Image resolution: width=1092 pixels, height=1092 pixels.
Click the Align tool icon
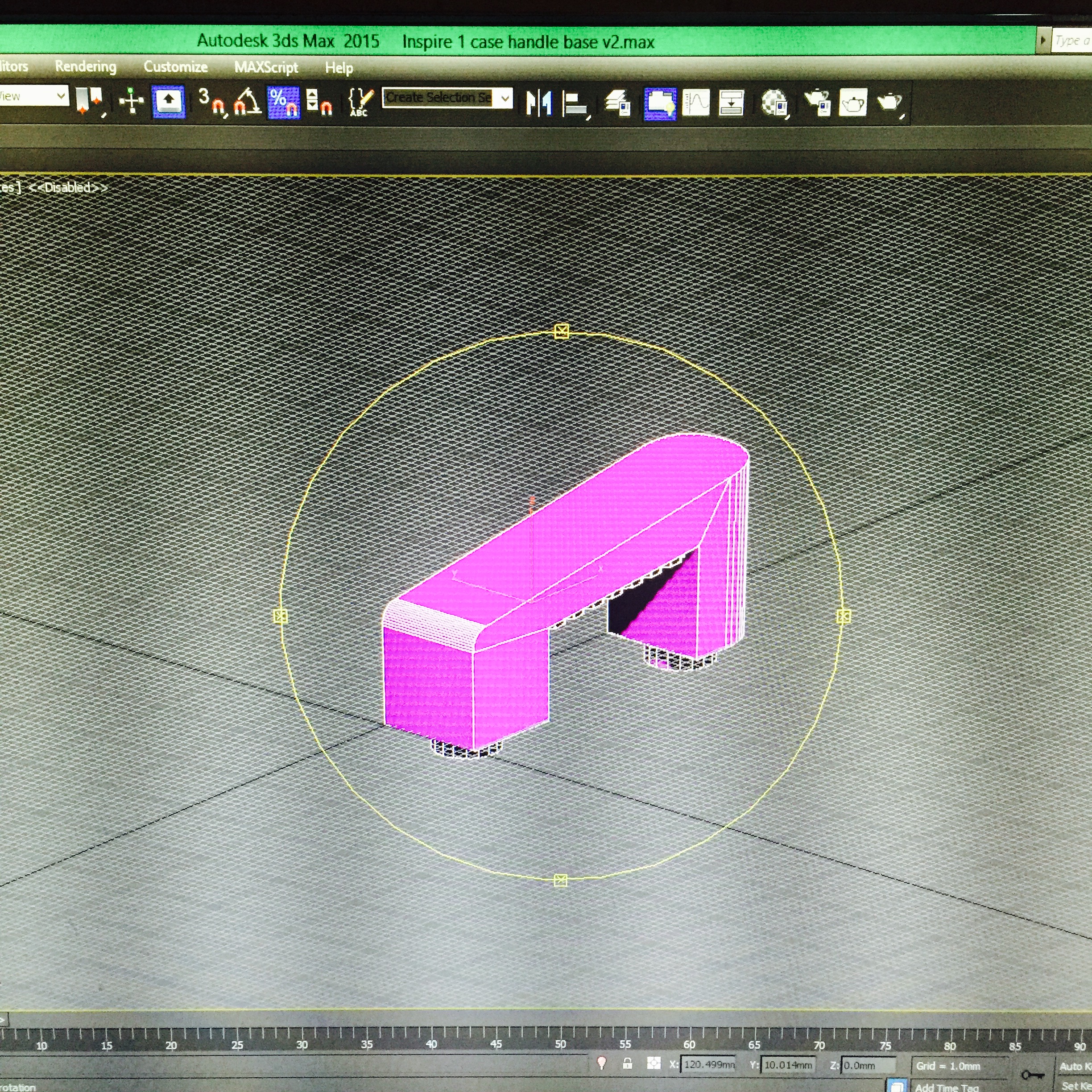[x=576, y=104]
